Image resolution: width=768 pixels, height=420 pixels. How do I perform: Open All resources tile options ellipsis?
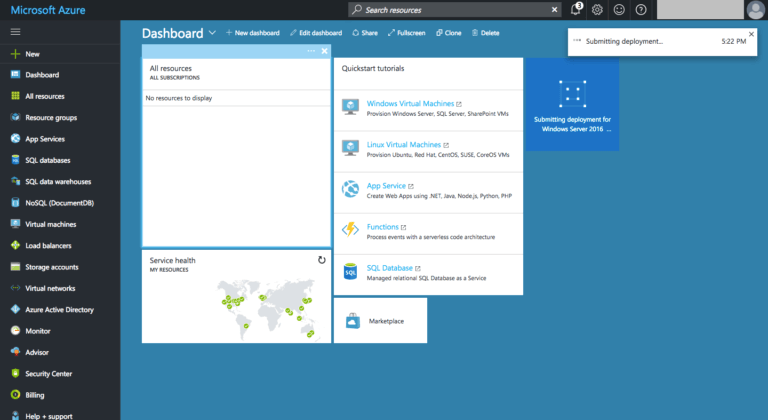click(x=311, y=51)
